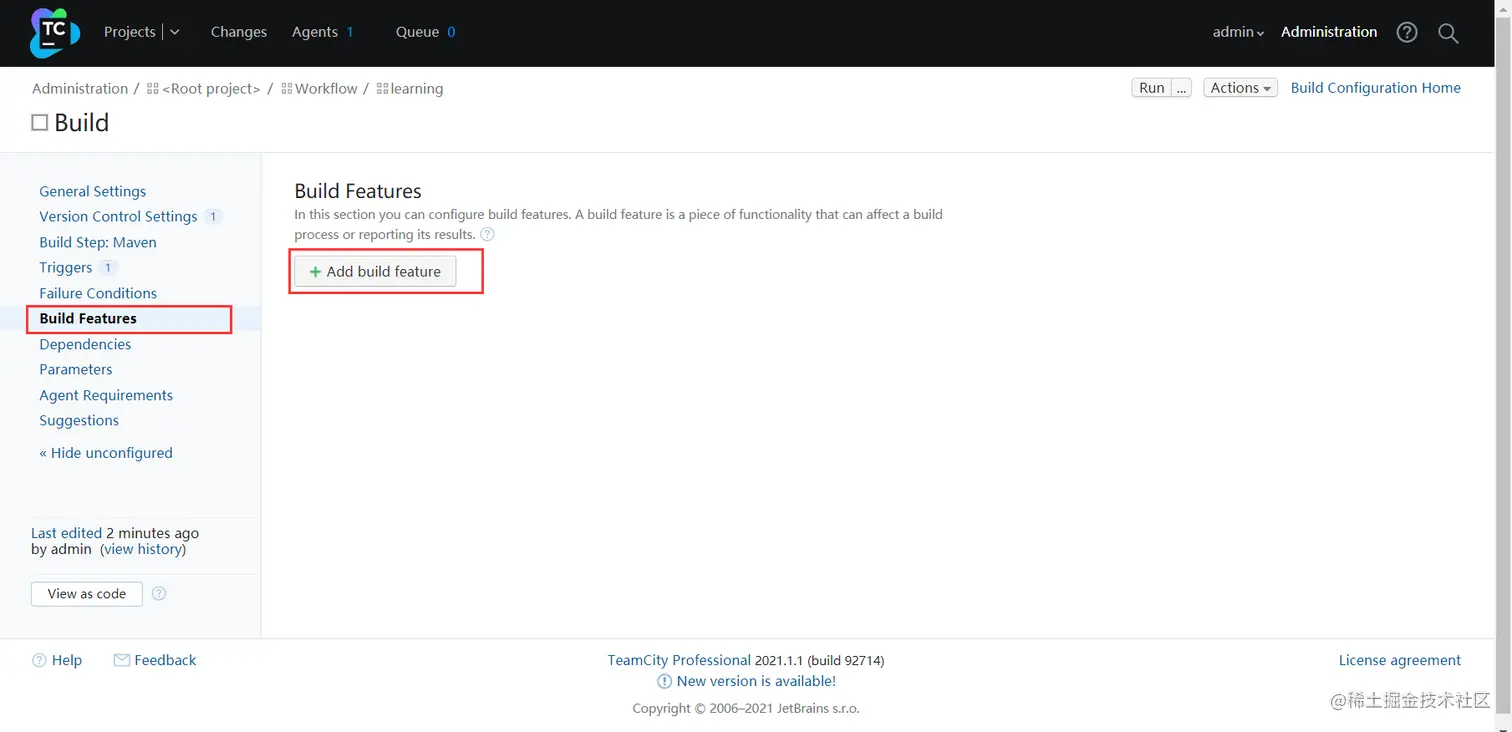Click the Add build feature button
1512x732 pixels.
click(375, 271)
